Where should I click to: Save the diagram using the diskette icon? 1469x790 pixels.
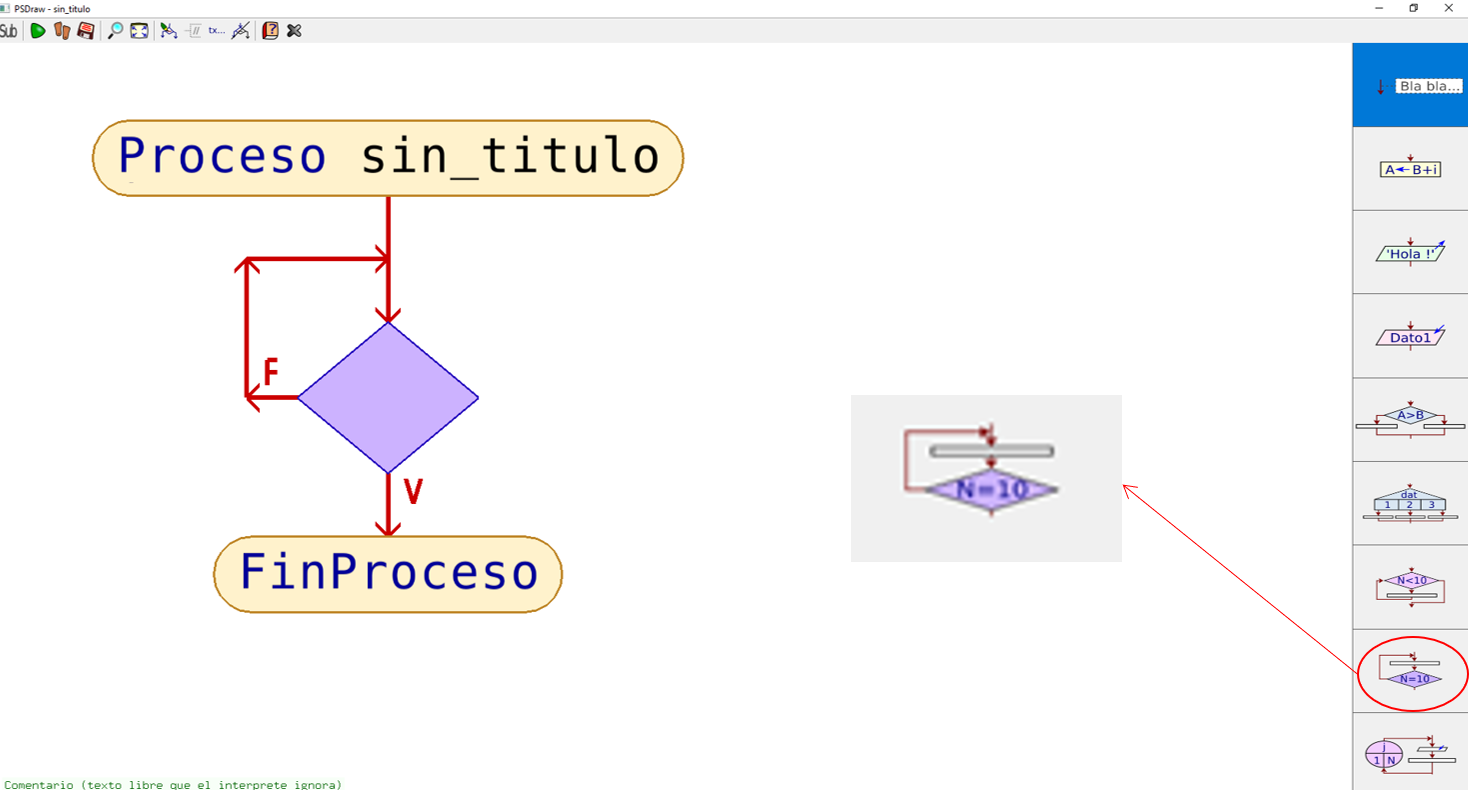pyautogui.click(x=86, y=31)
